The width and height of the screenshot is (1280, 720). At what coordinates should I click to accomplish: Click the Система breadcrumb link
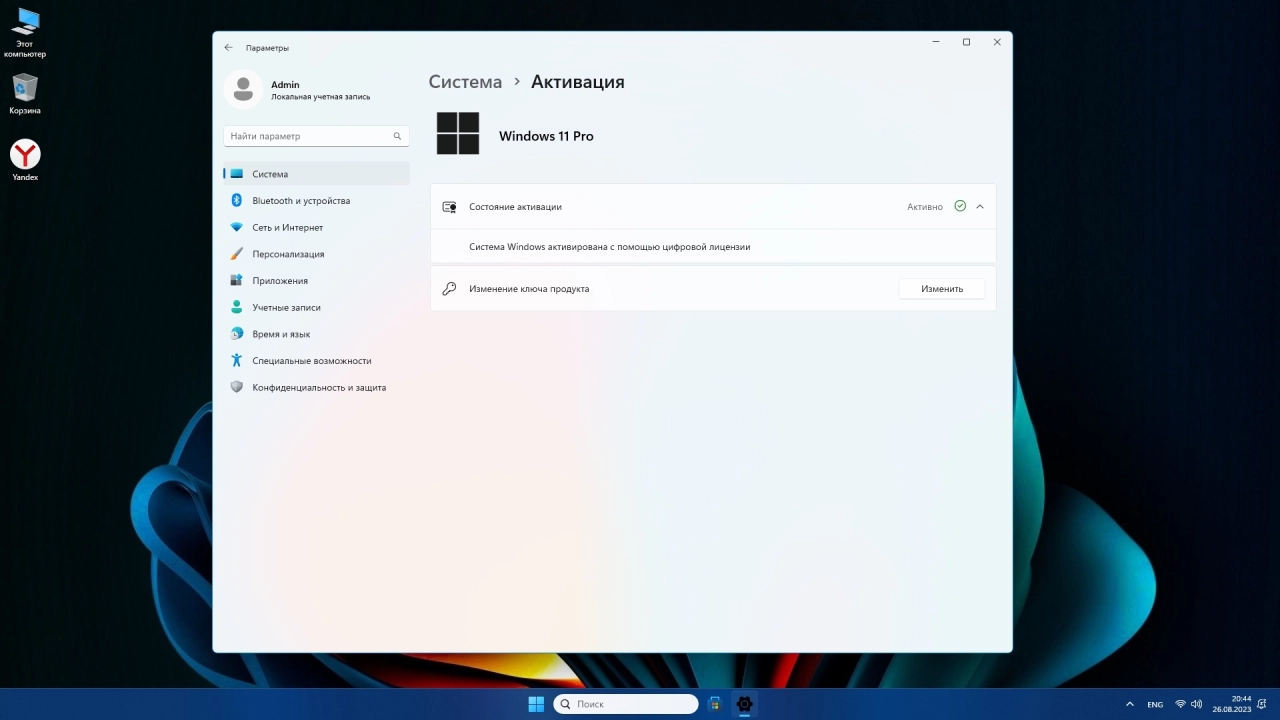[x=465, y=82]
